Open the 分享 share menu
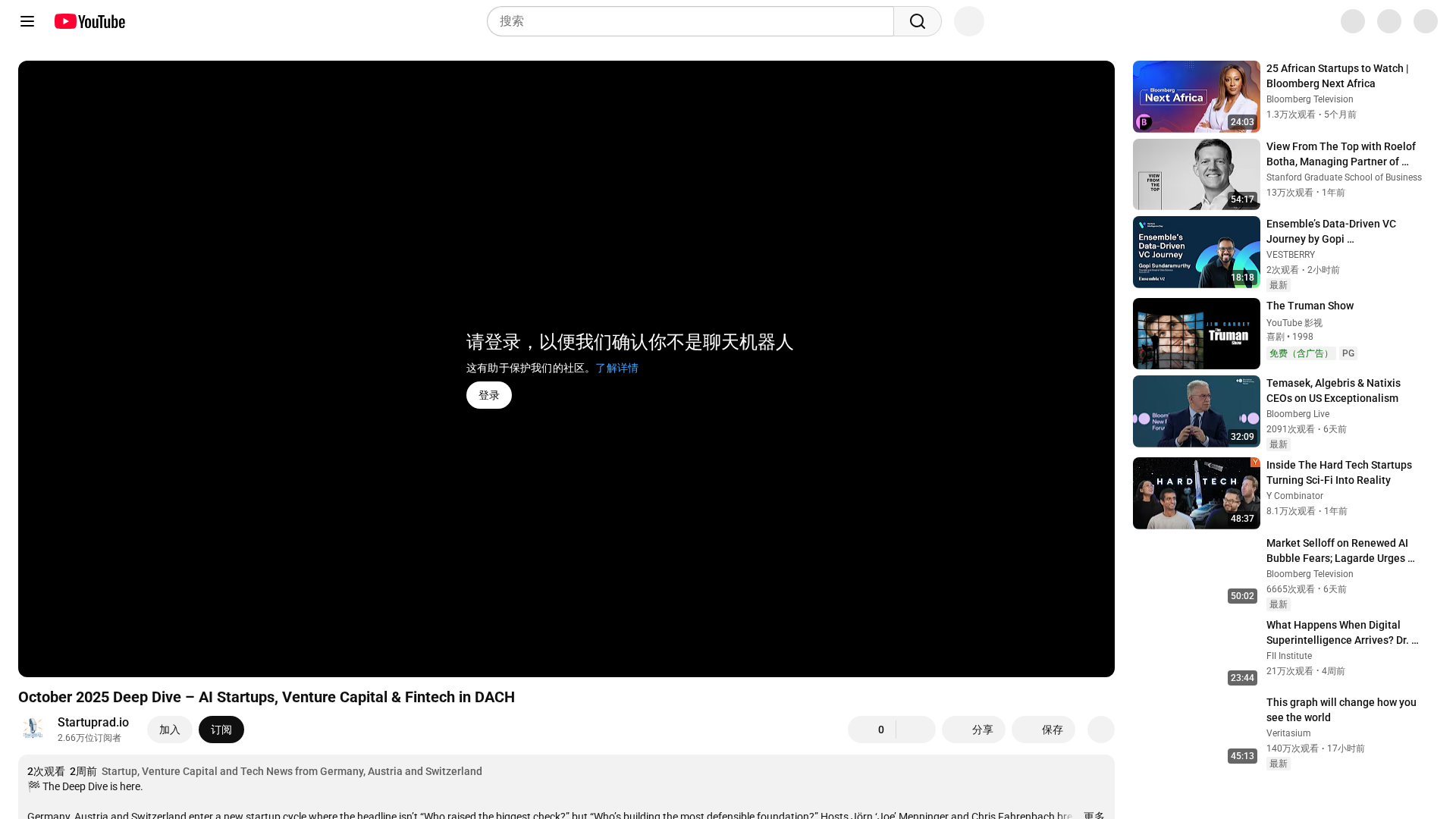The image size is (1456, 819). 973,730
